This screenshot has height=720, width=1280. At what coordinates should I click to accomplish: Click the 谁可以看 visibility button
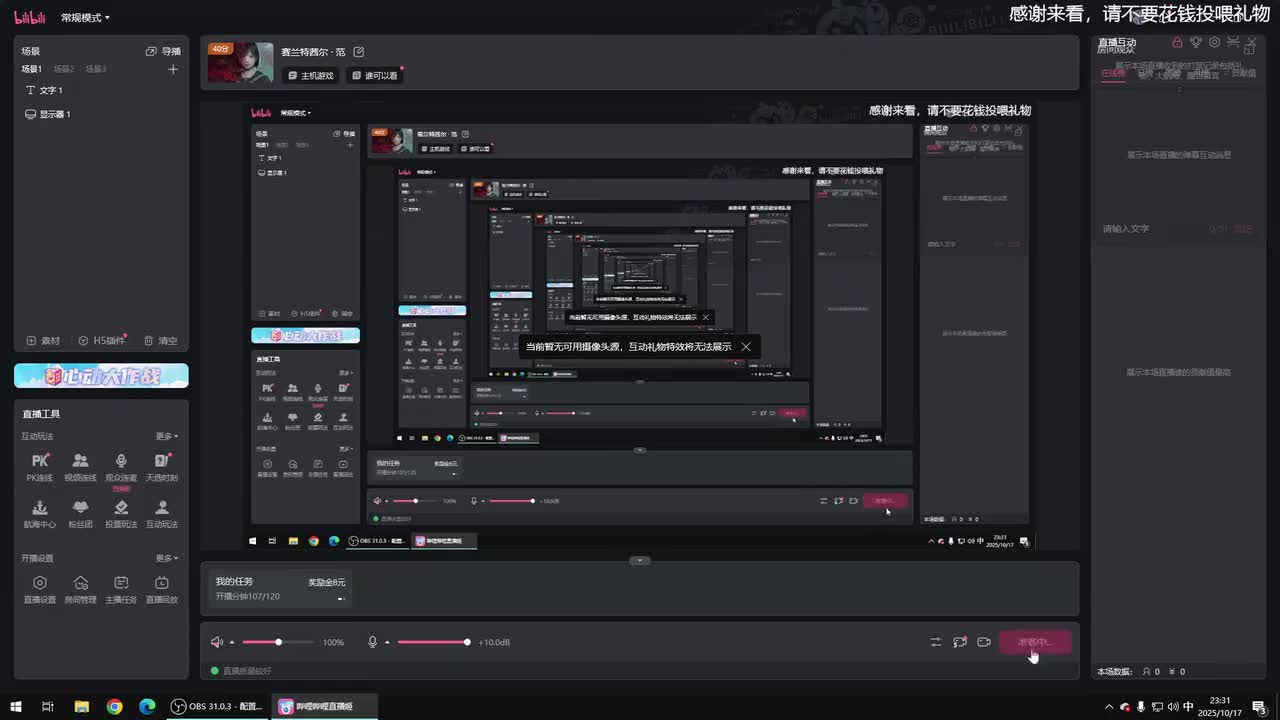coord(375,75)
